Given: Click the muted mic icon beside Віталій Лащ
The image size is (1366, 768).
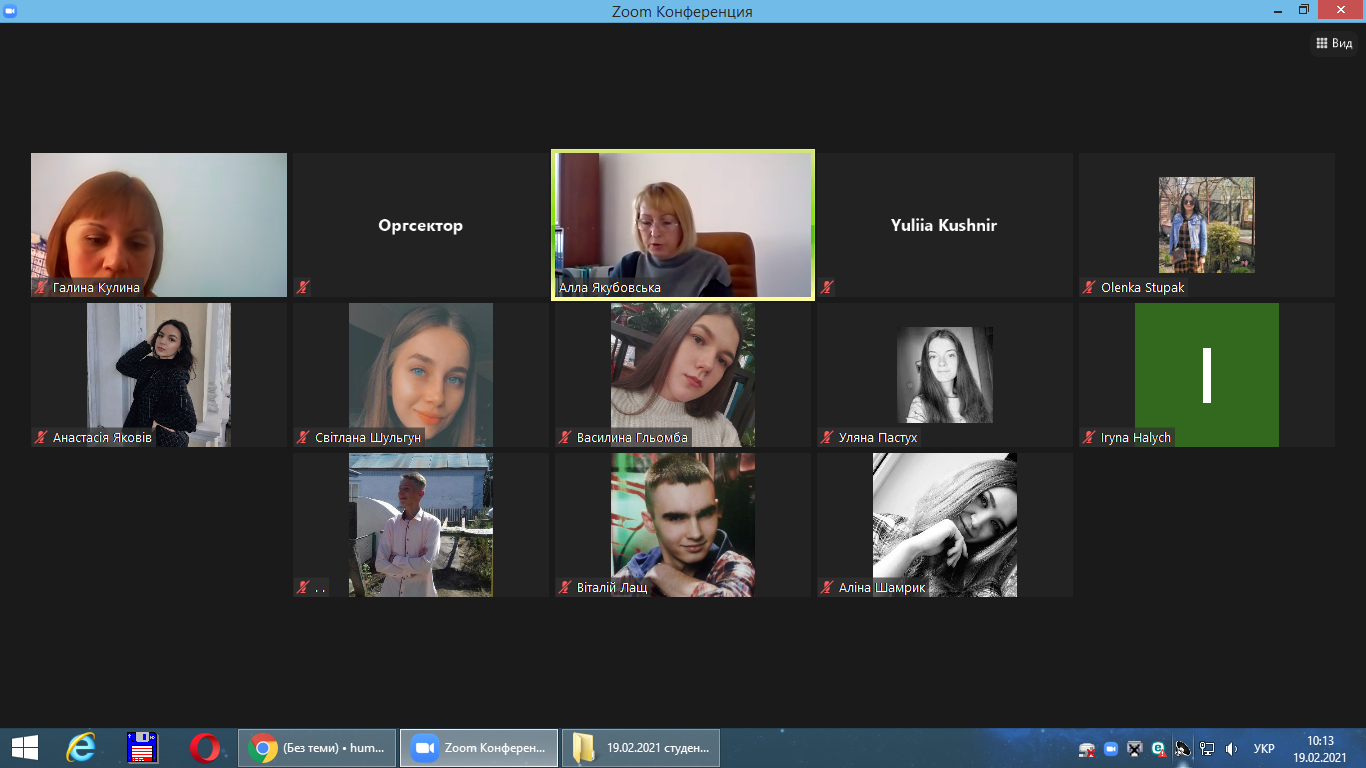Looking at the screenshot, I should [565, 588].
